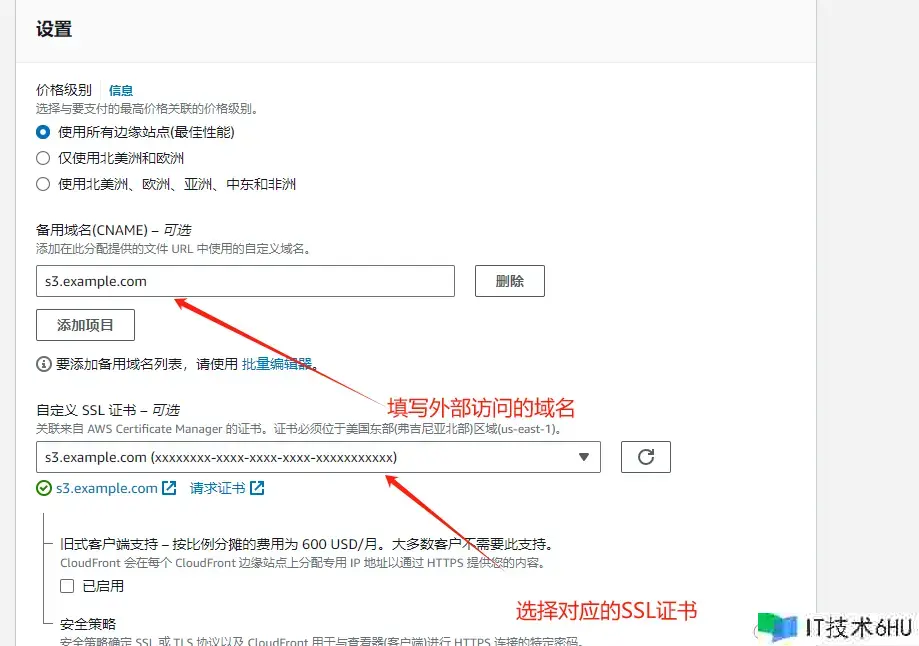Click the refresh certificates icon button
Screen dimensions: 919x646
(646, 457)
